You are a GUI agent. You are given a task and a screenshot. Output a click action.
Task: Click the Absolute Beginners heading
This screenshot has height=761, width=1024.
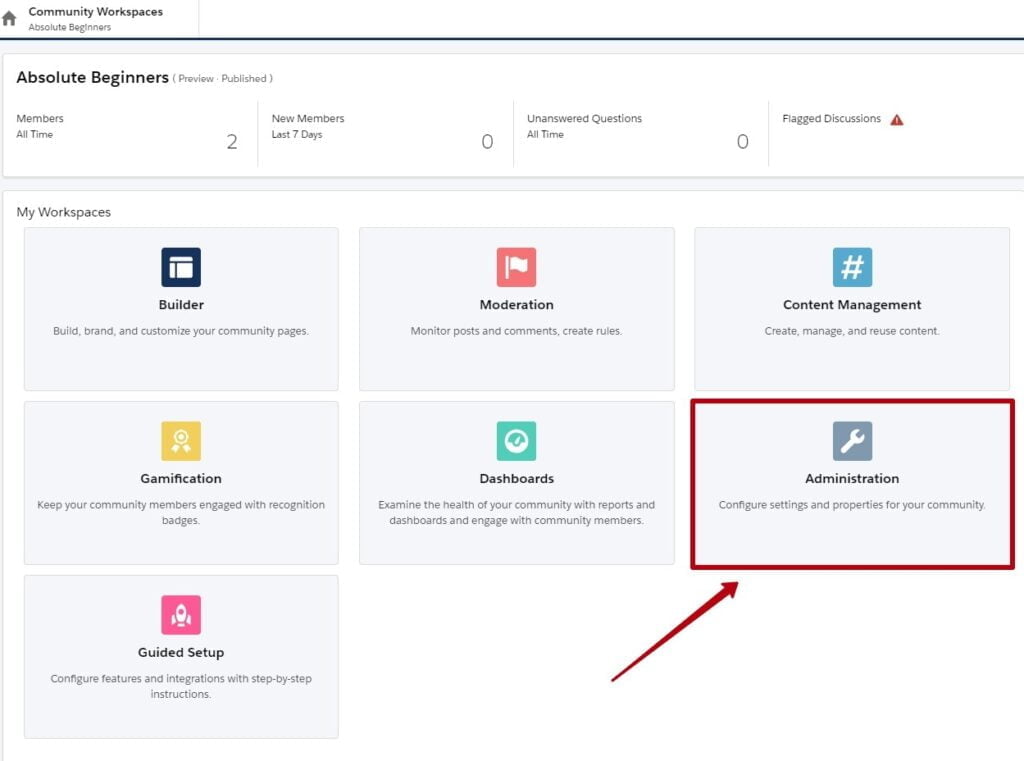pyautogui.click(x=92, y=77)
